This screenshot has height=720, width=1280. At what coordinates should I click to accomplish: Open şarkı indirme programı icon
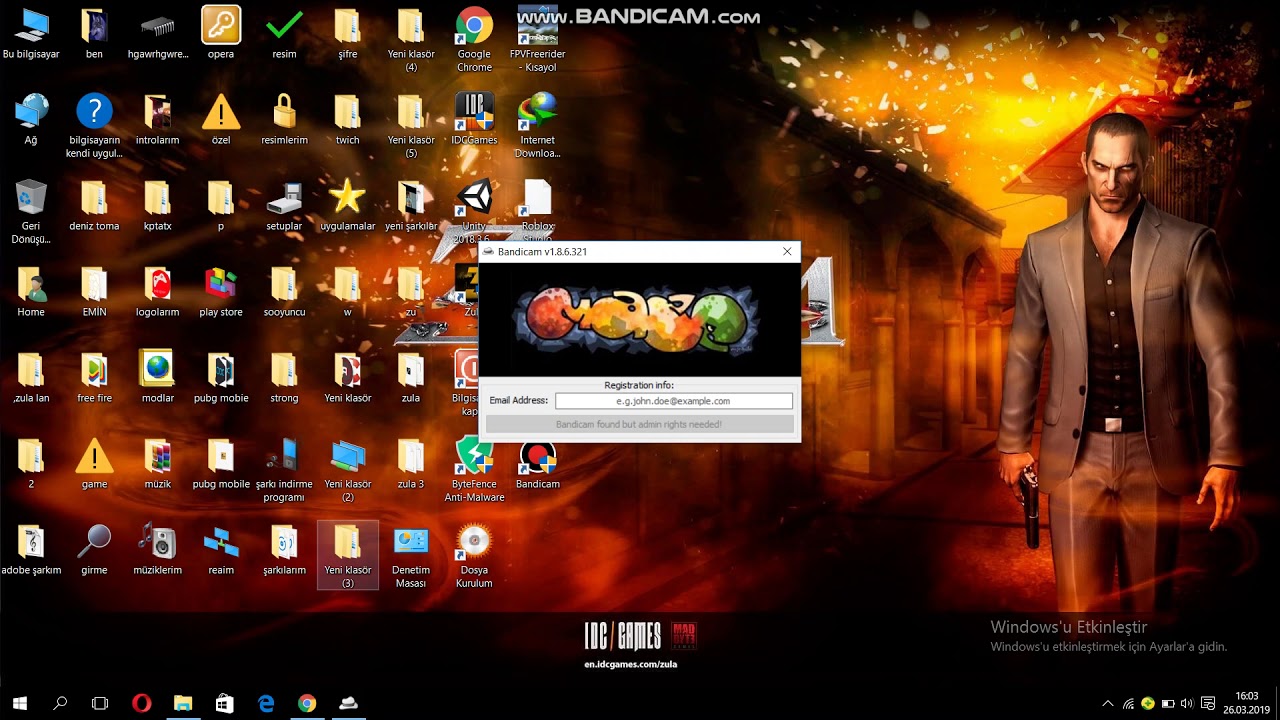click(x=284, y=456)
